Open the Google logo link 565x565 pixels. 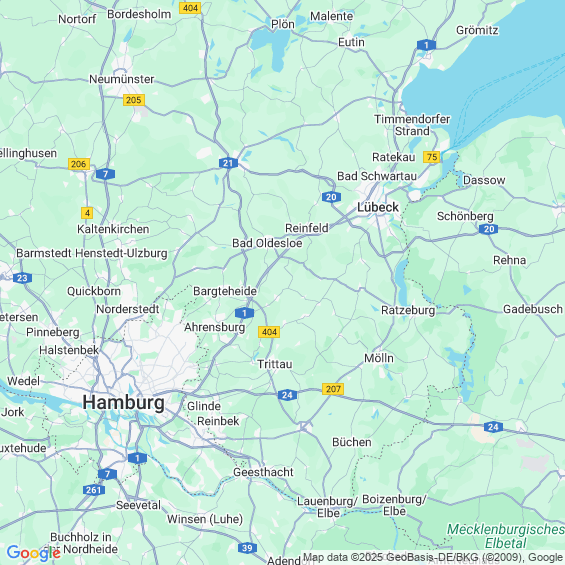coord(34,552)
